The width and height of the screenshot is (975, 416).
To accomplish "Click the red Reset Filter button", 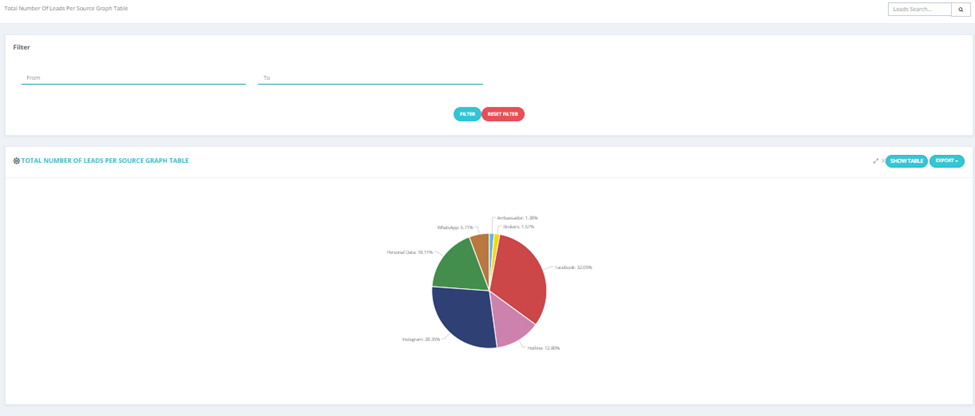I will [x=503, y=114].
